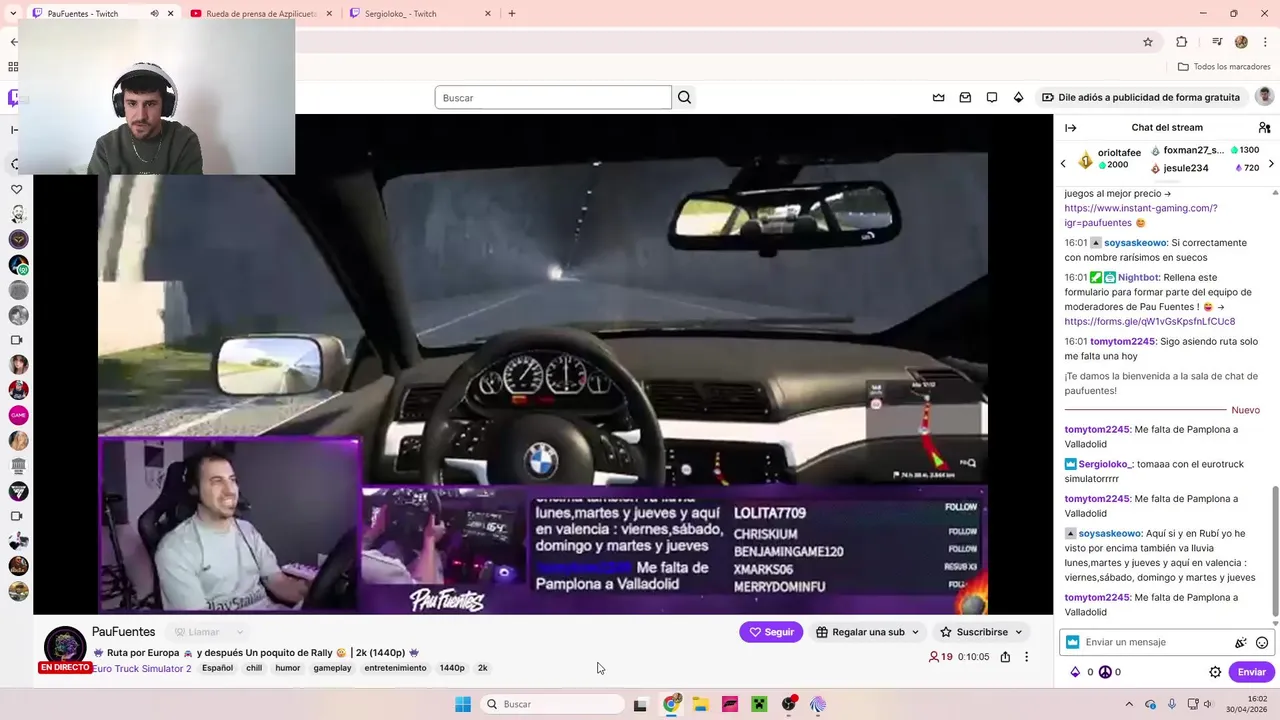
Task: Click the gameplay stream tag
Action: pos(332,668)
